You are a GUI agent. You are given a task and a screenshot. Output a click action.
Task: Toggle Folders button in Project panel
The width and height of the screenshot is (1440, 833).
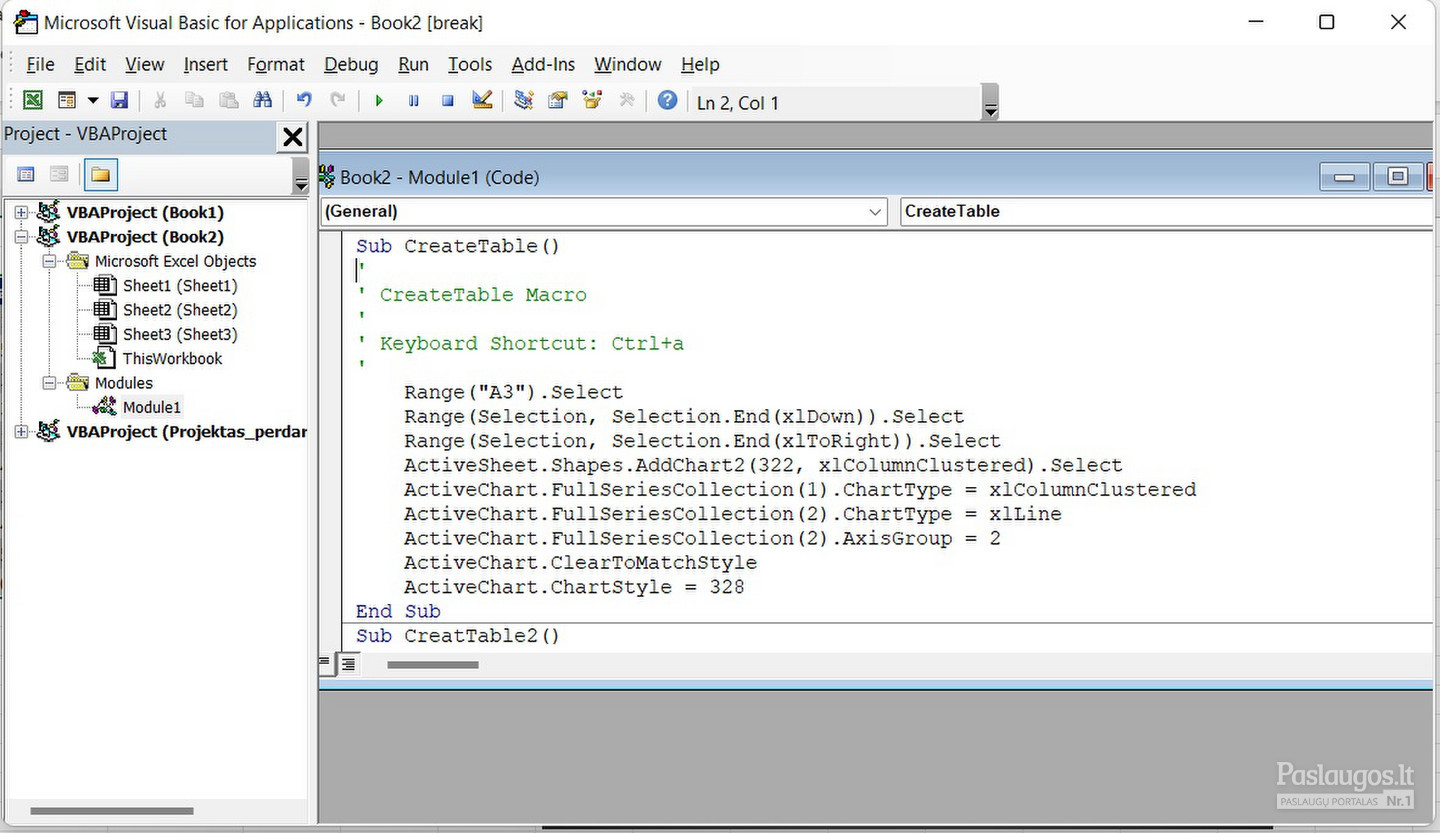[100, 175]
